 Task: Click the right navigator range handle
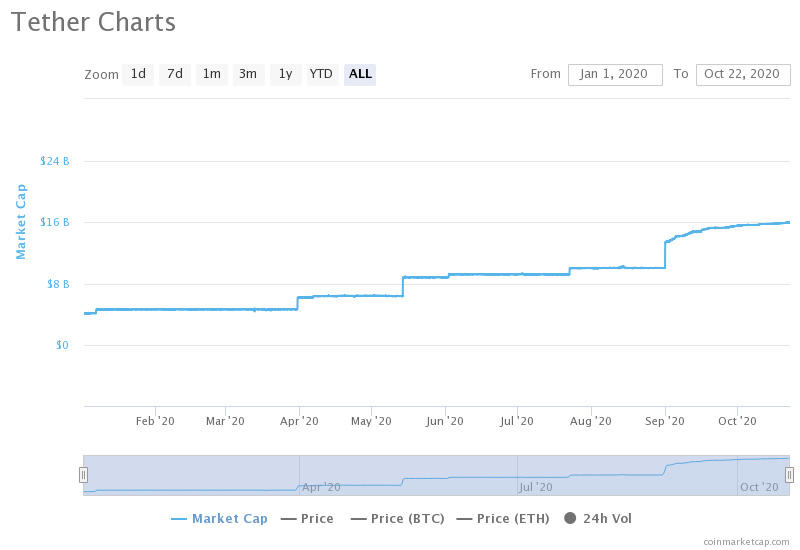(x=789, y=475)
